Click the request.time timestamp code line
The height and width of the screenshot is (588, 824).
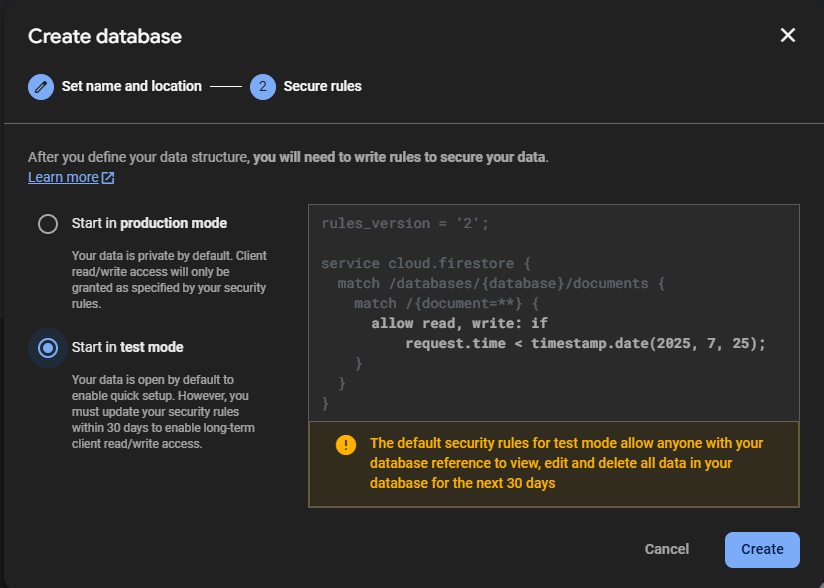point(585,343)
